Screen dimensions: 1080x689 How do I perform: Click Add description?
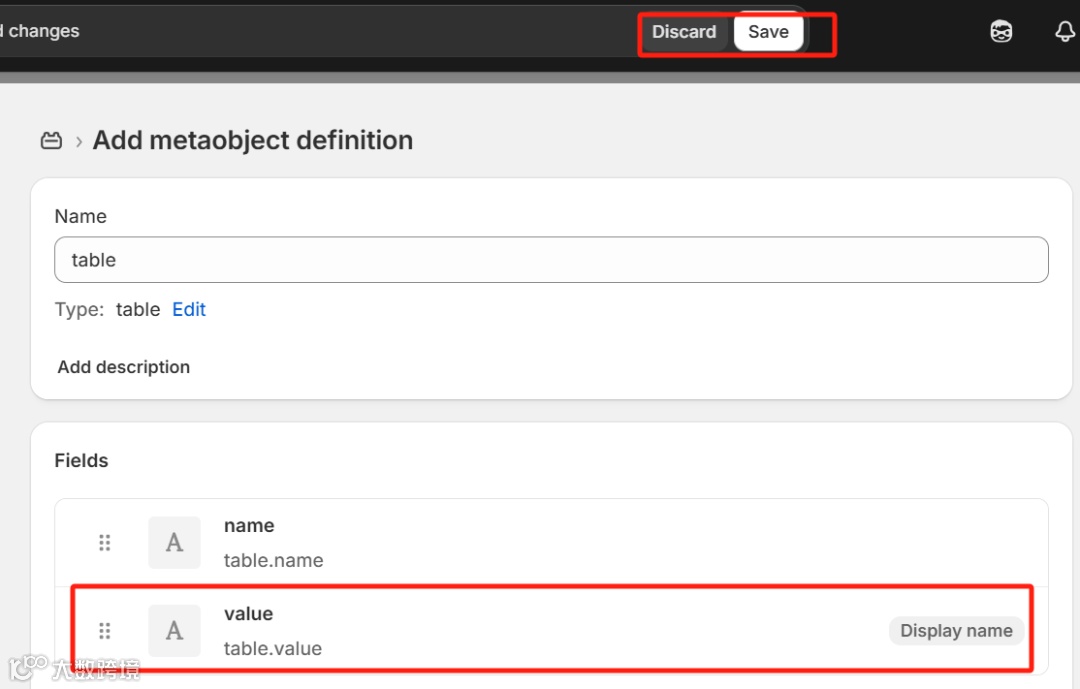tap(124, 367)
